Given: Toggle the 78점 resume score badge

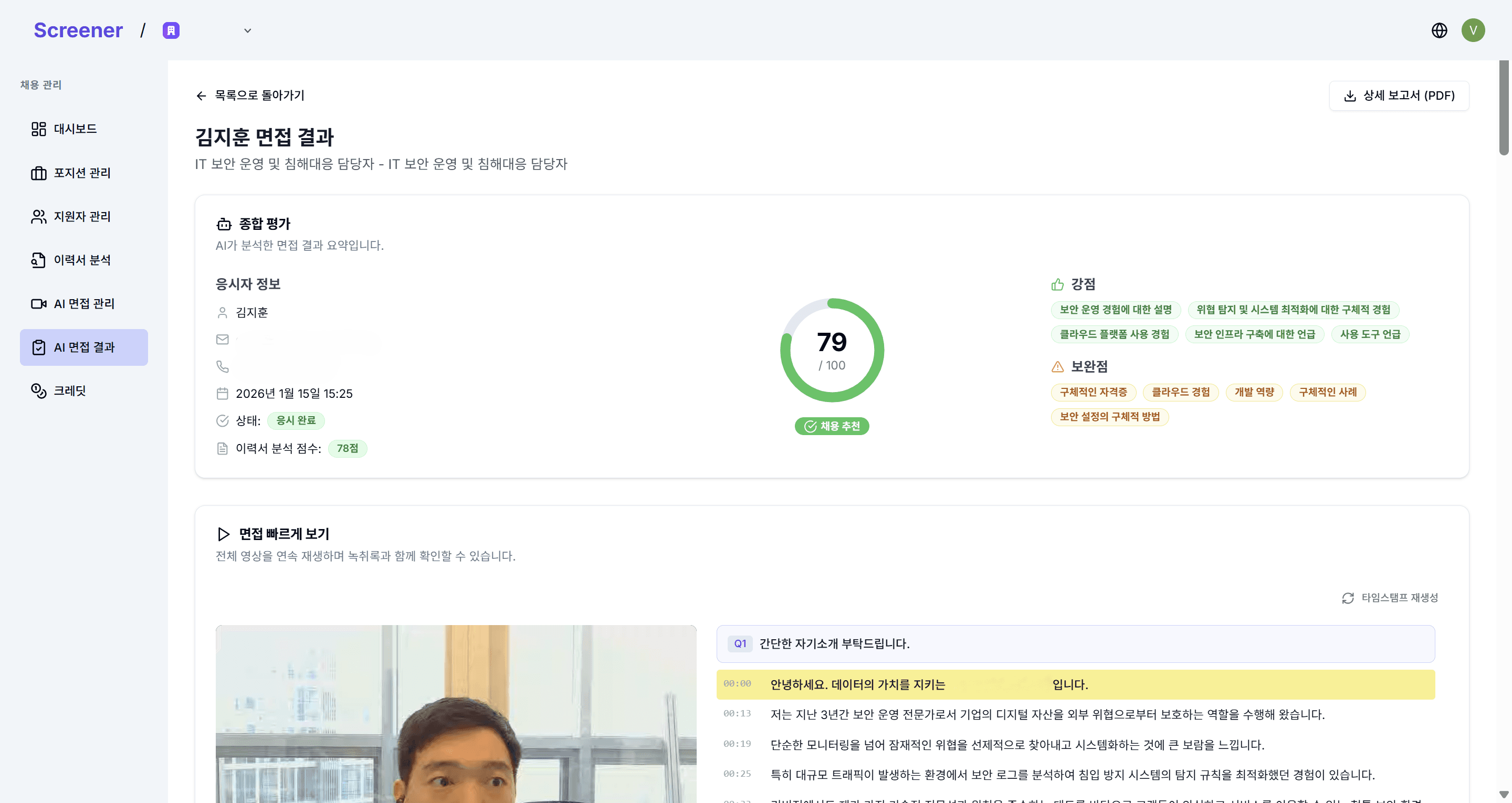Looking at the screenshot, I should 348,448.
